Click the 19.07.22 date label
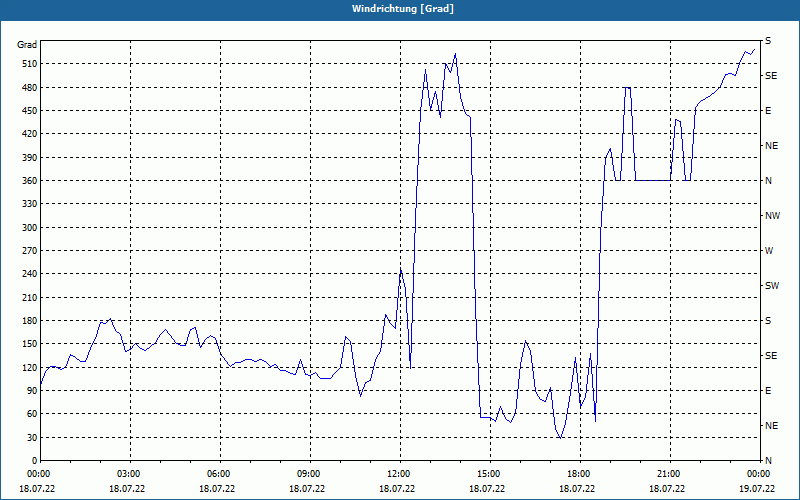This screenshot has height=500, width=800. (757, 488)
